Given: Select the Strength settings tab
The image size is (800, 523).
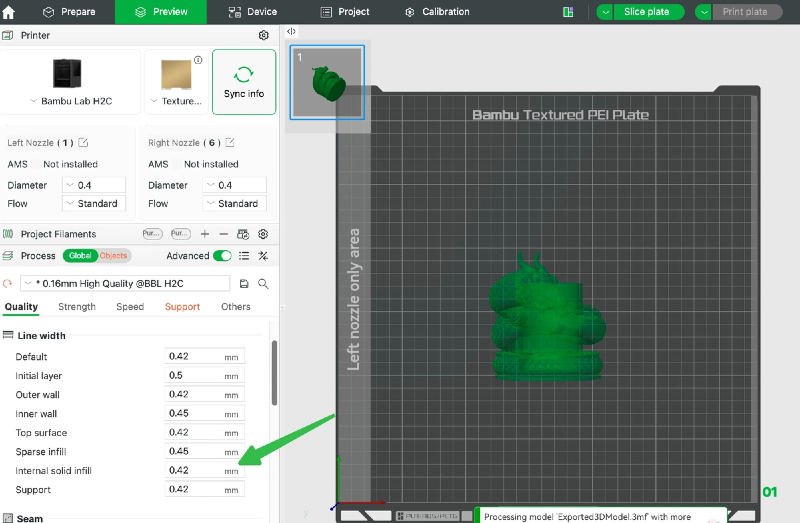Looking at the screenshot, I should (77, 307).
